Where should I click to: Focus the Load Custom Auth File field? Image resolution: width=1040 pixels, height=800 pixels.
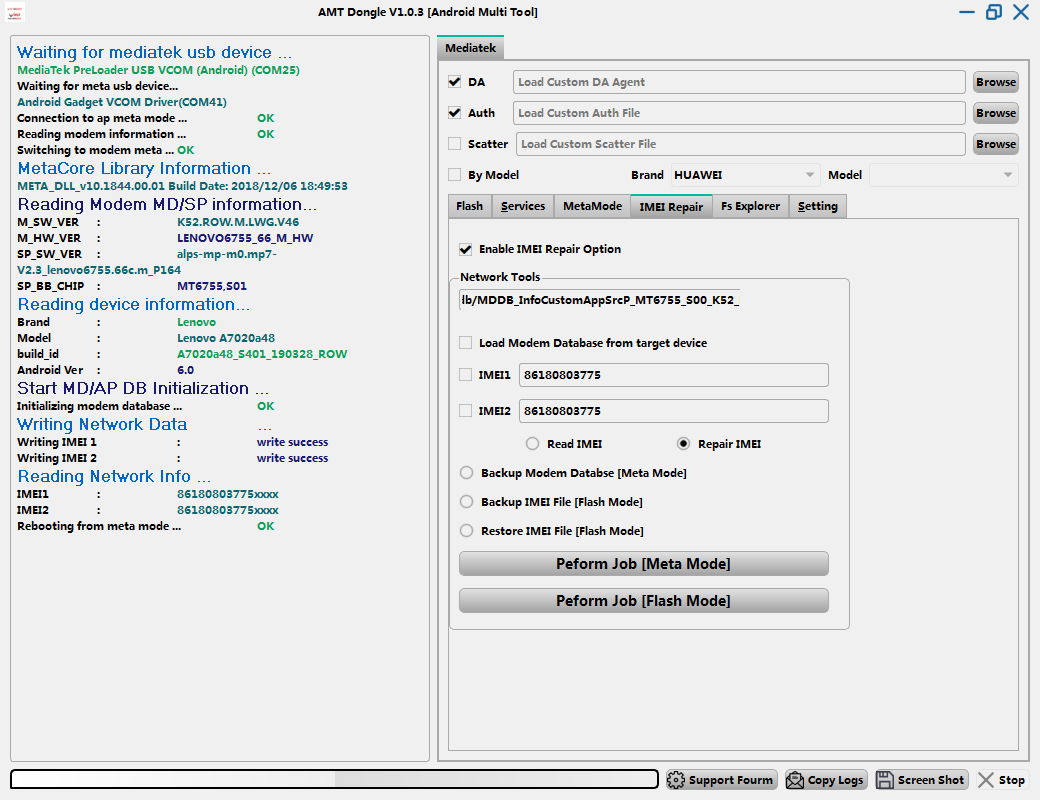tap(739, 113)
